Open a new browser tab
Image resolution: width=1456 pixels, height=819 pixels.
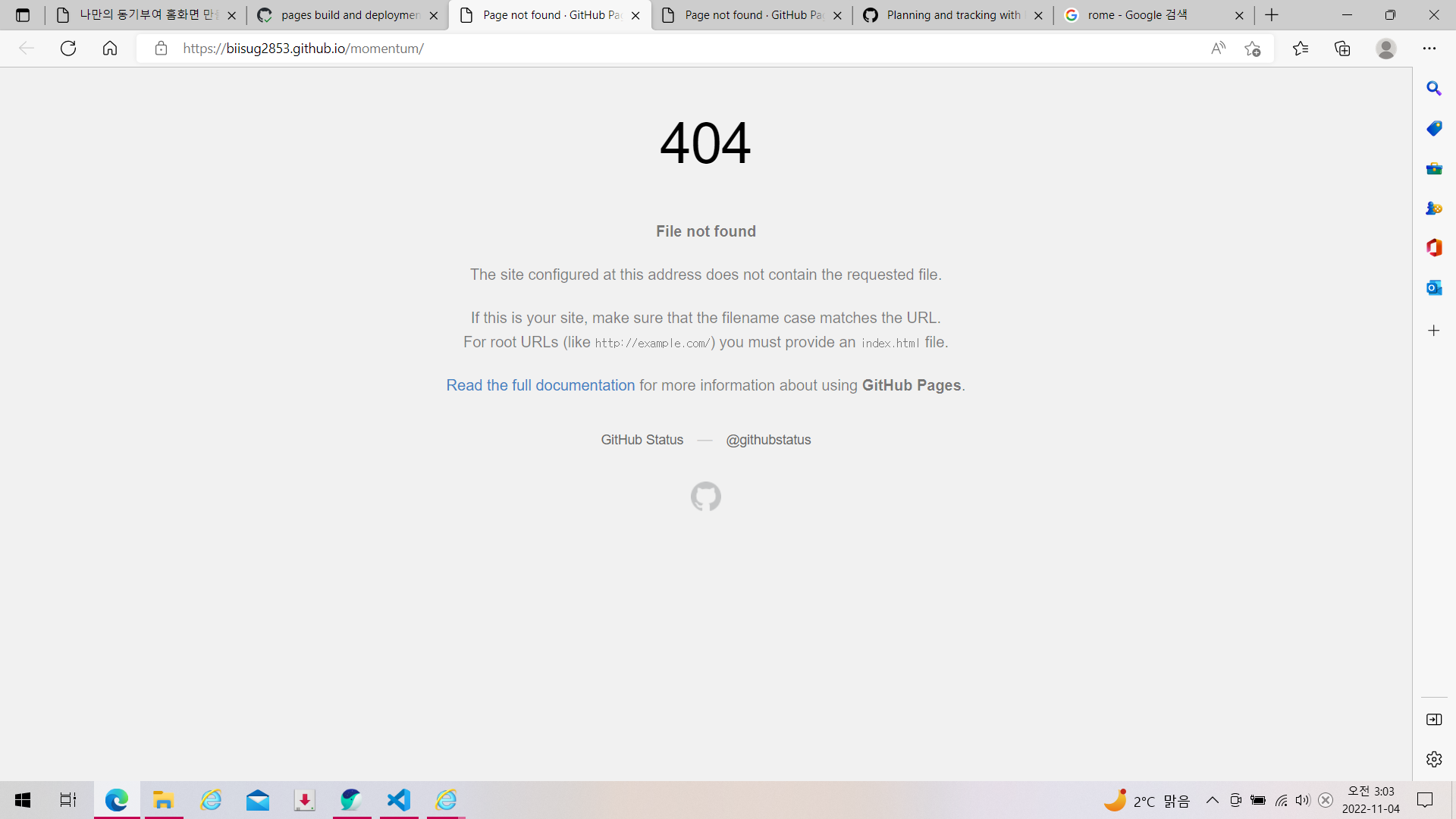(x=1272, y=15)
